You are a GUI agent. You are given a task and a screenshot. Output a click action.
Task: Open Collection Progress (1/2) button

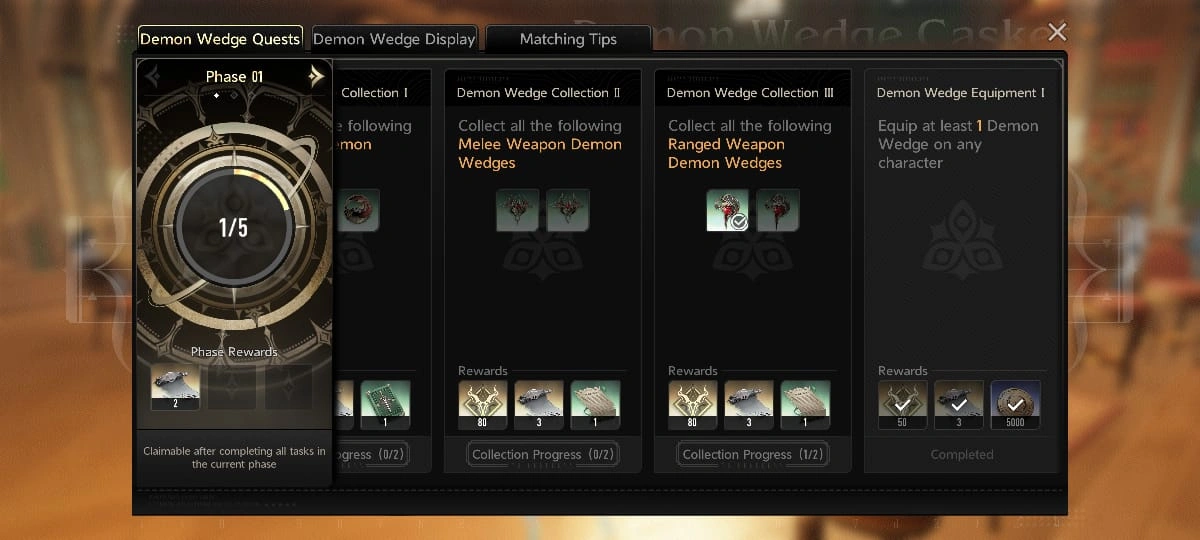pyautogui.click(x=753, y=454)
